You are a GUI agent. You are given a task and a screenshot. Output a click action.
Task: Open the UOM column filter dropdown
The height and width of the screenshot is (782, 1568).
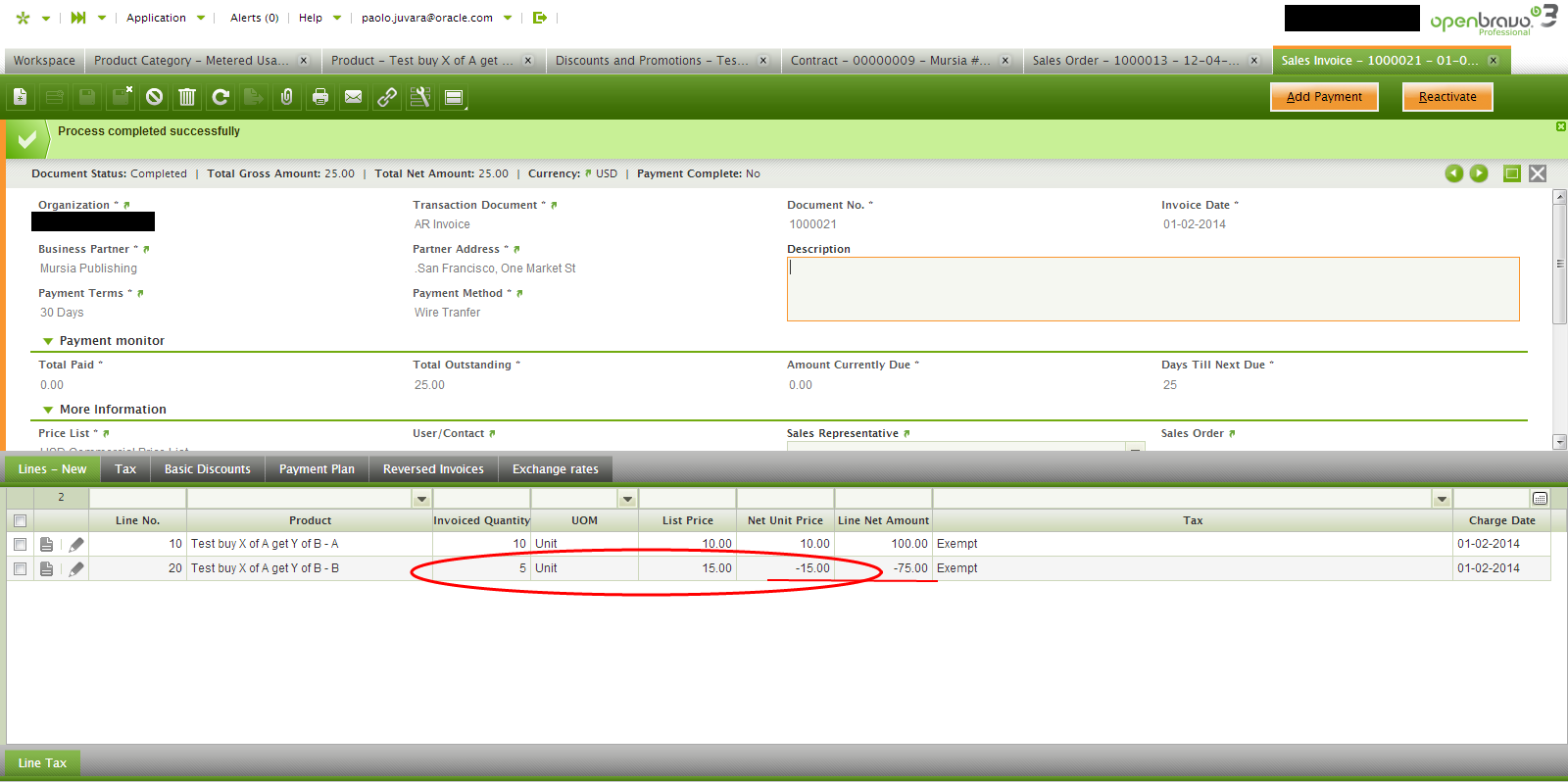pos(627,499)
